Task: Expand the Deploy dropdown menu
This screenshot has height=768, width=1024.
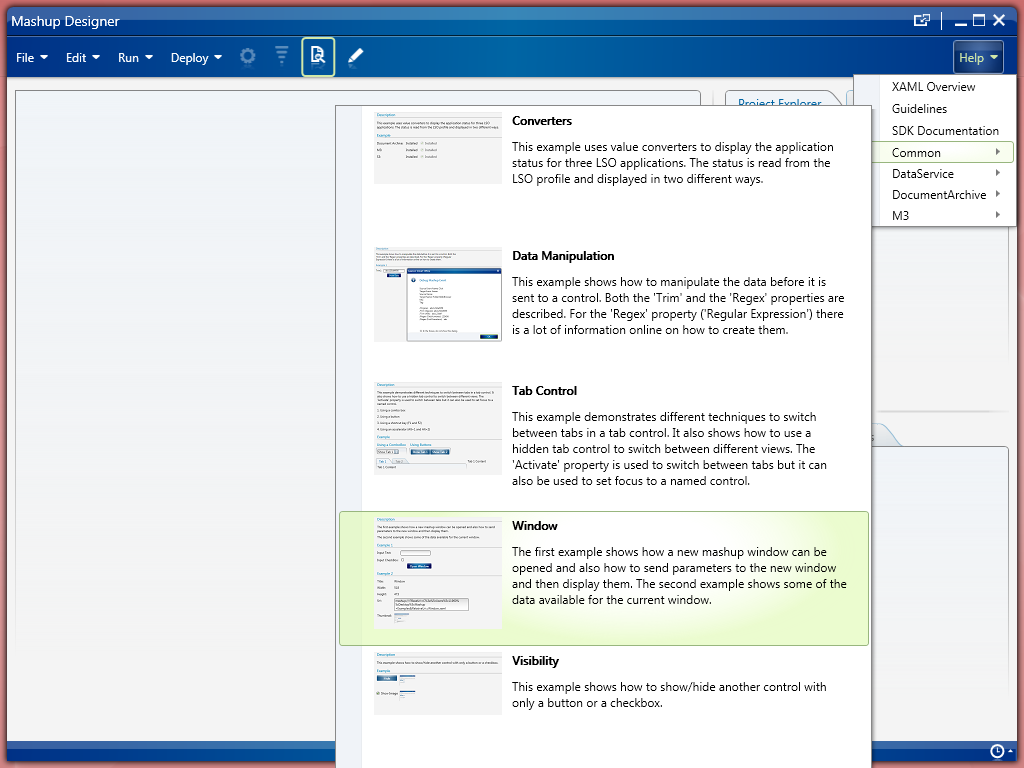Action: tap(196, 58)
